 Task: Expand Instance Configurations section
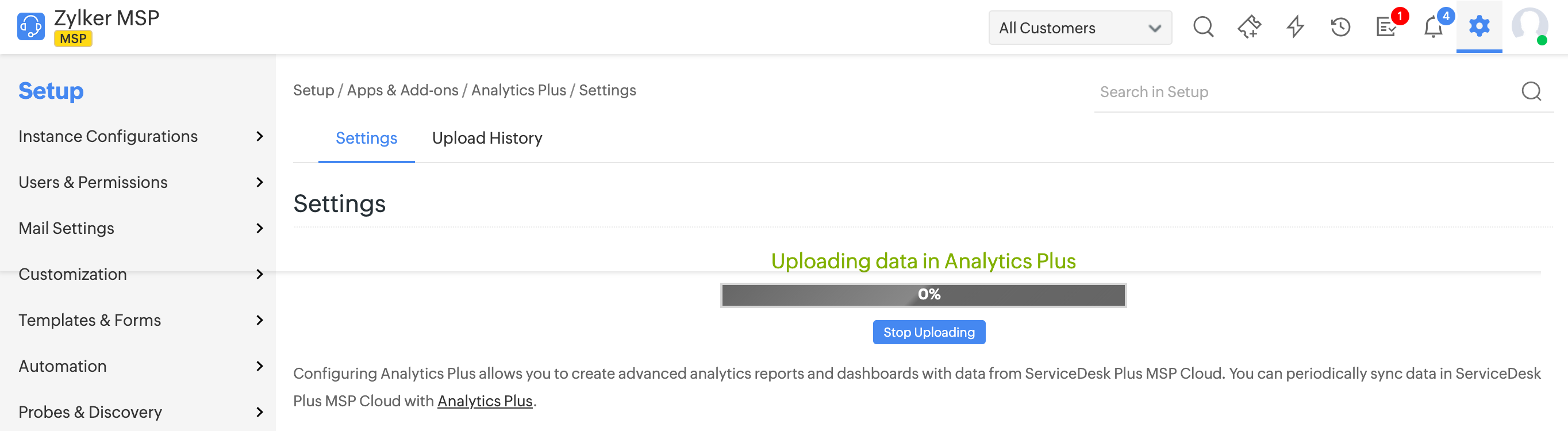click(260, 136)
